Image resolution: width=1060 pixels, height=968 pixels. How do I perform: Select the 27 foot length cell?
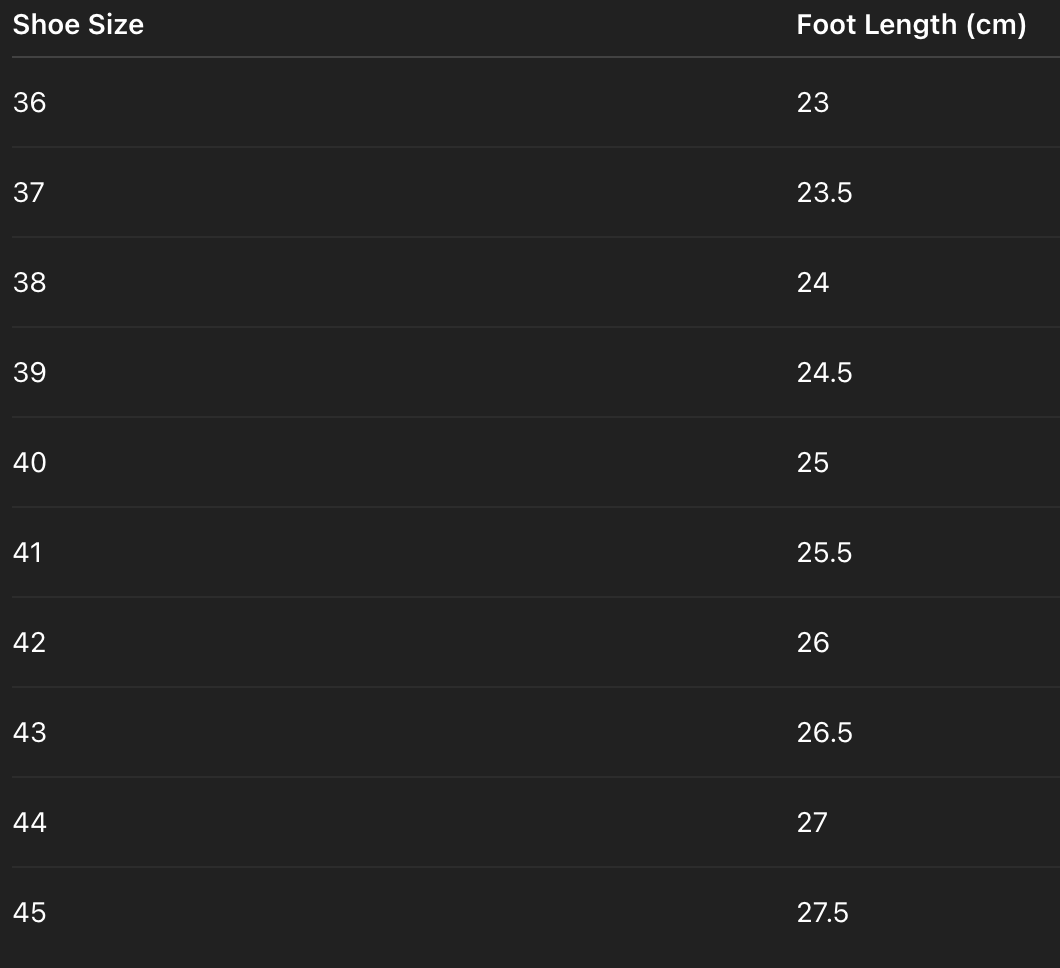(812, 822)
